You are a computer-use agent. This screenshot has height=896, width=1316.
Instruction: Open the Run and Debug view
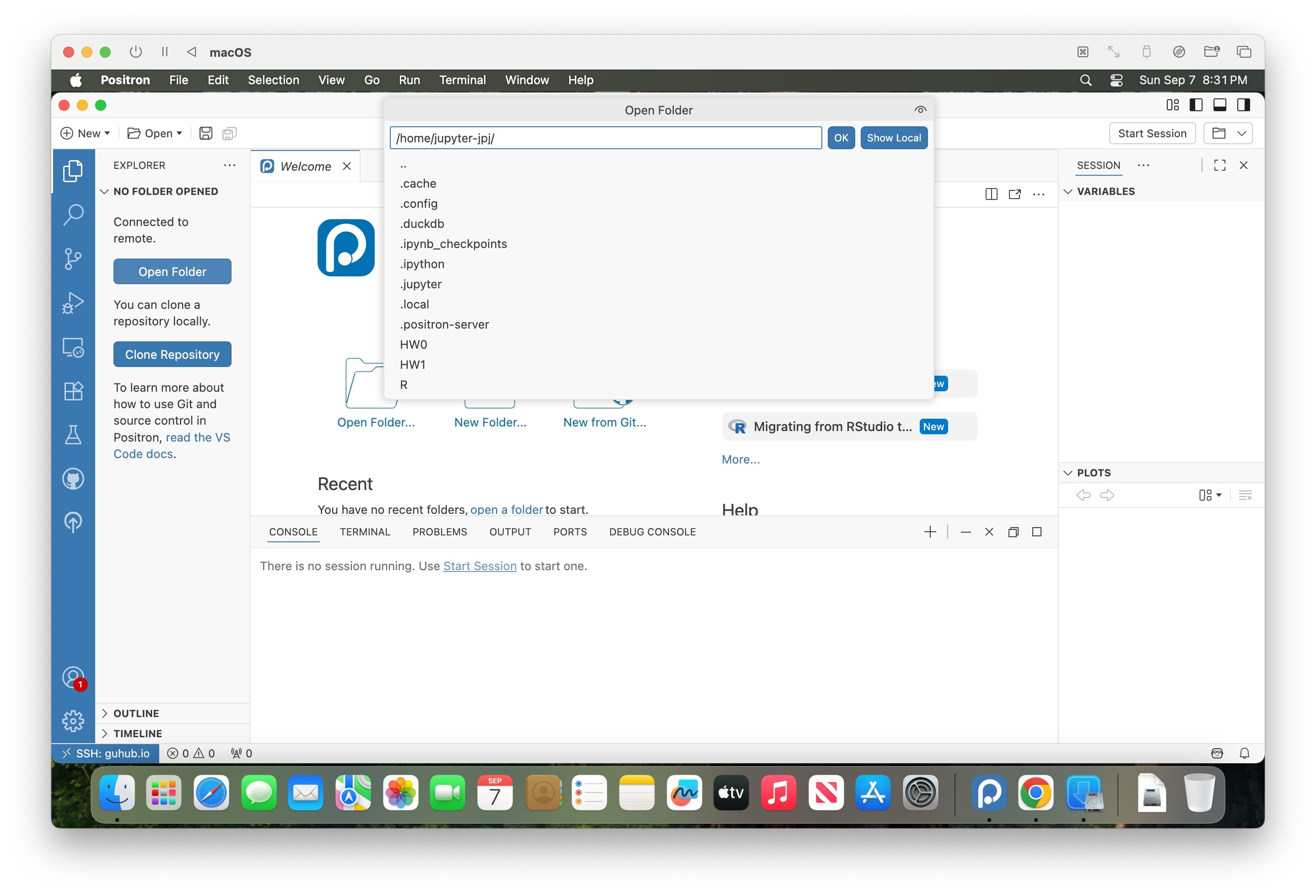click(73, 303)
